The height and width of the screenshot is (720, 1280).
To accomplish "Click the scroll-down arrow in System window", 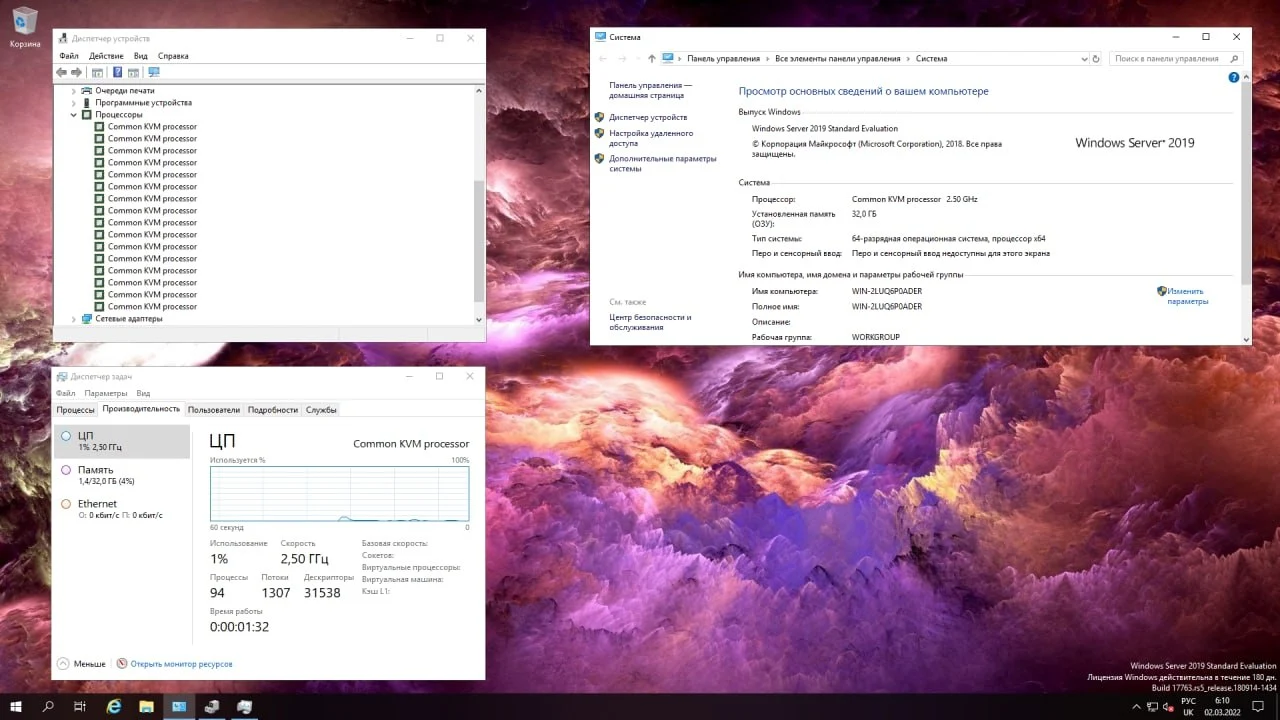I will [1245, 340].
